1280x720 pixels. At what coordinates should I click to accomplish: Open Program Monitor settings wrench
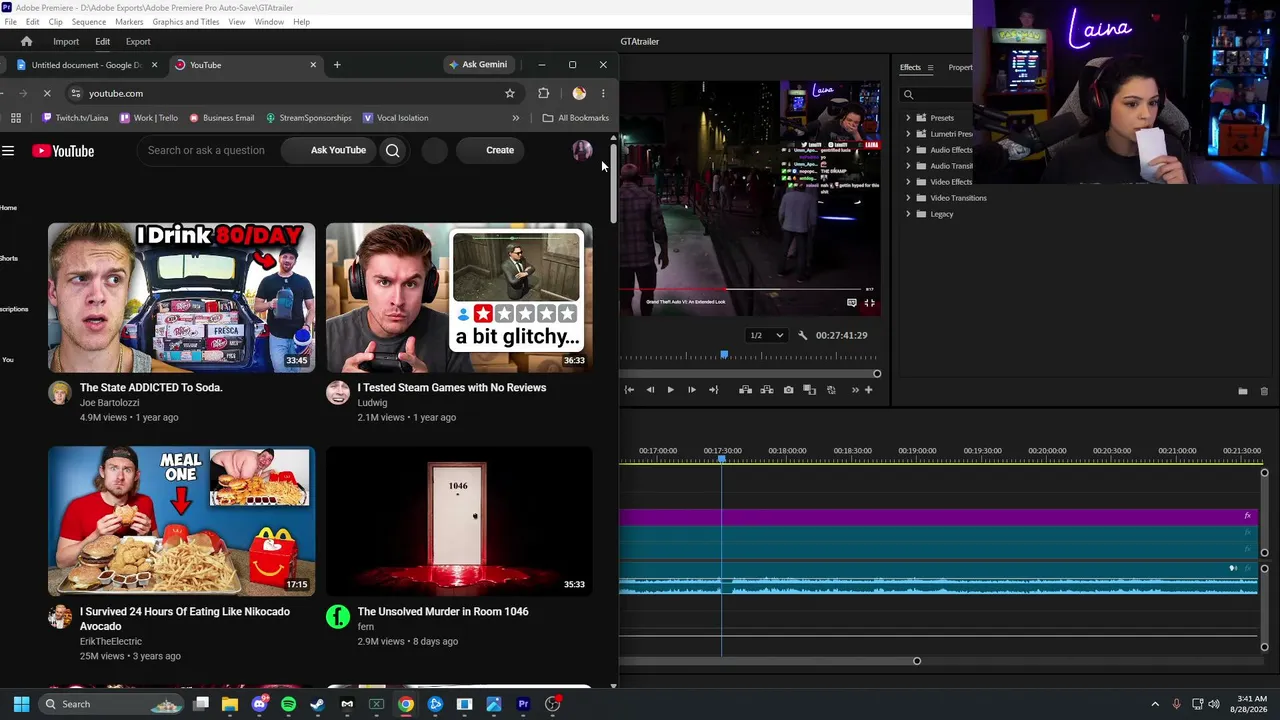coord(802,335)
